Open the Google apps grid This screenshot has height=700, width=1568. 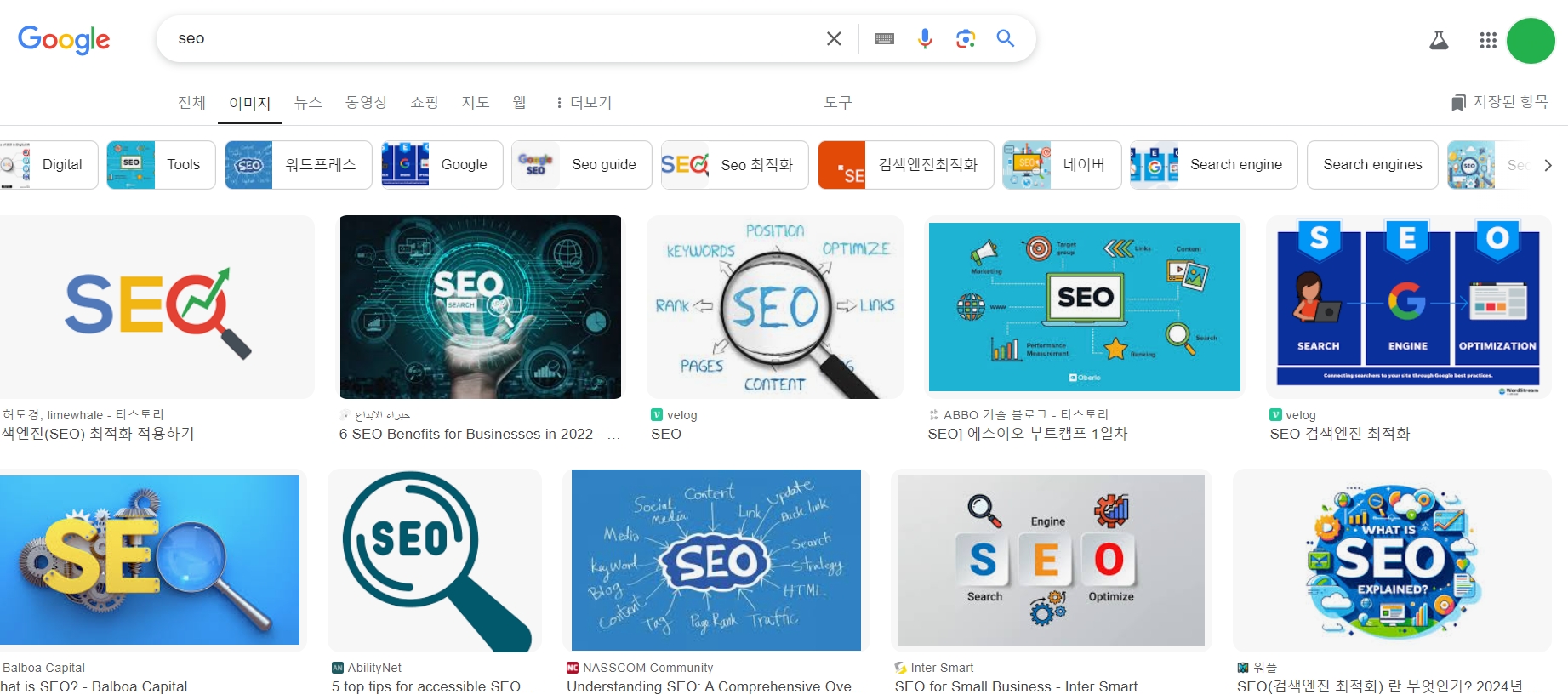pyautogui.click(x=1487, y=40)
